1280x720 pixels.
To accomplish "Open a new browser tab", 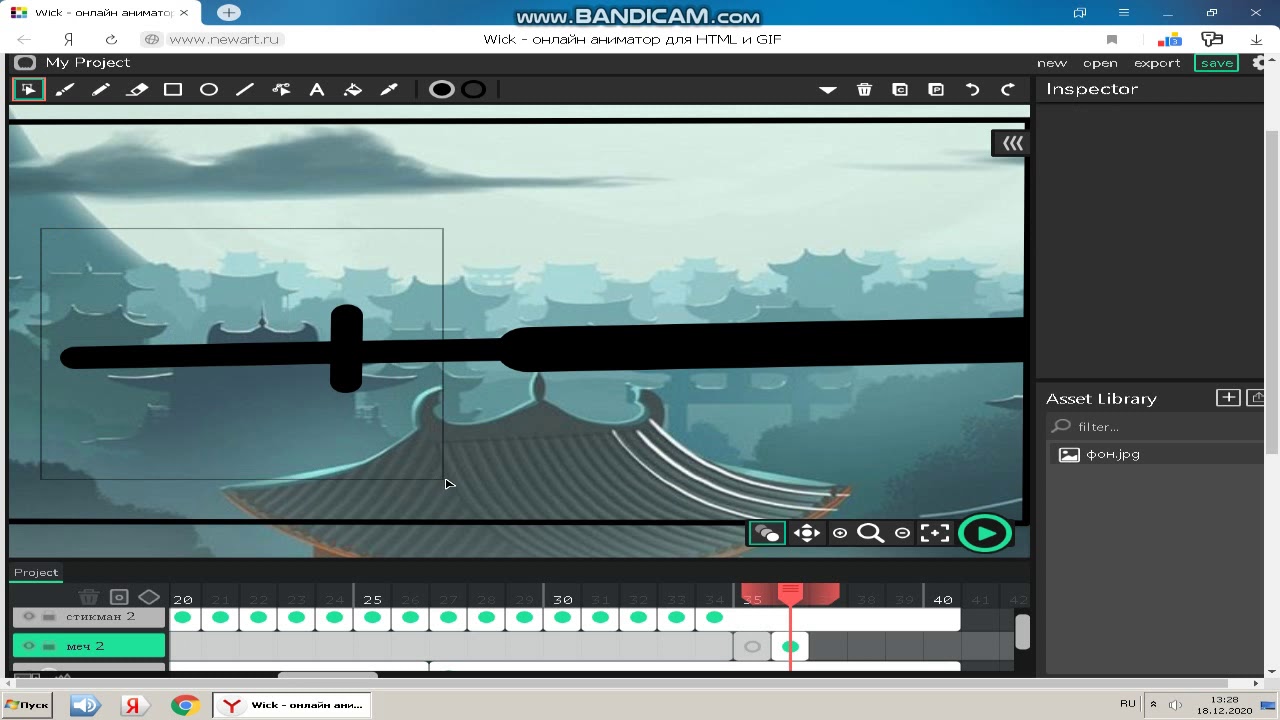I will [x=229, y=13].
